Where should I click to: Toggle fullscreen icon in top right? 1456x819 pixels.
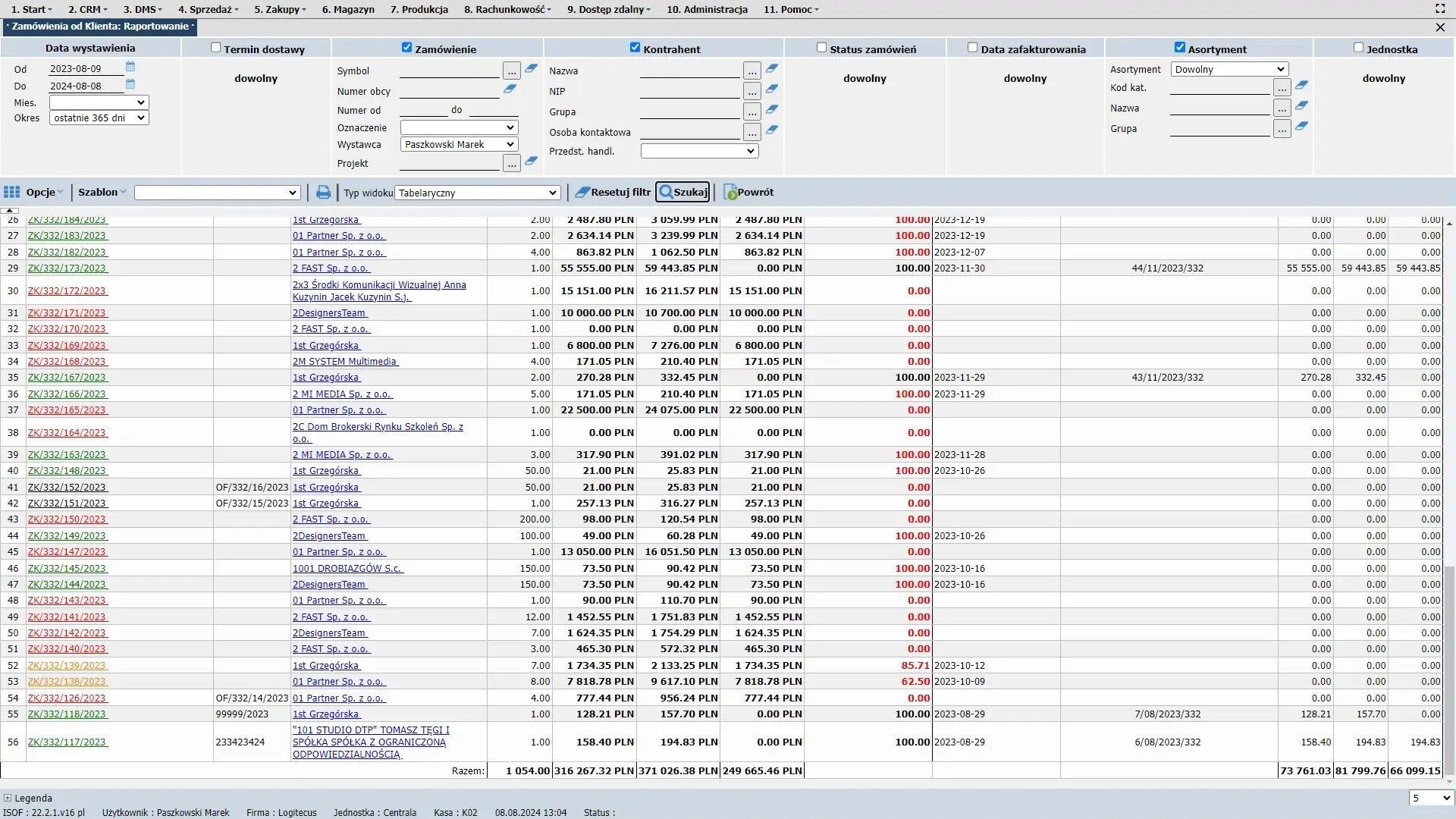(x=1440, y=9)
